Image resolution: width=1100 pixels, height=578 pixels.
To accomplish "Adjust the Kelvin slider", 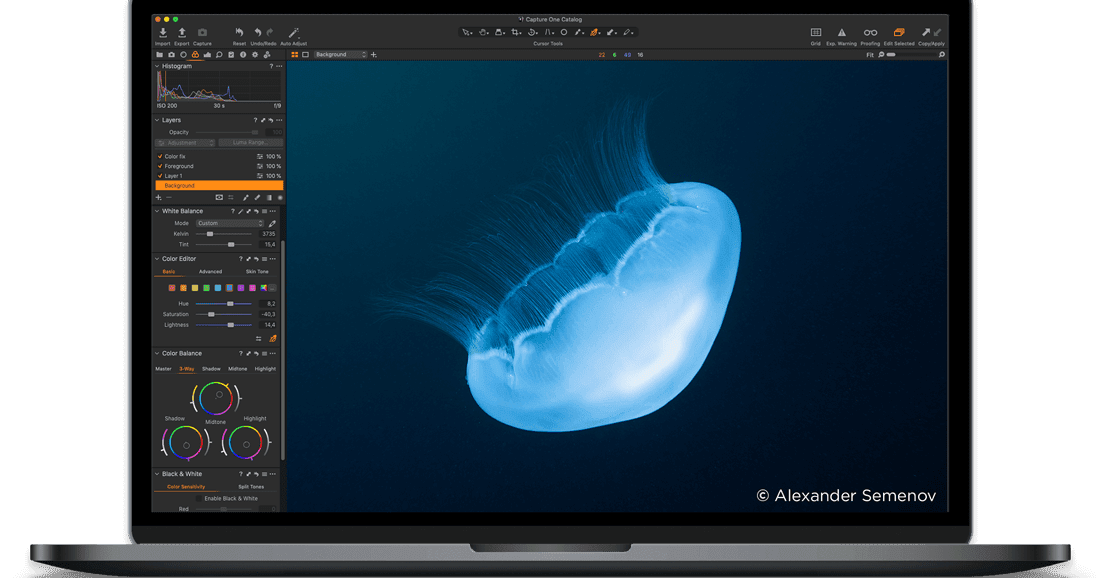I will (x=224, y=234).
